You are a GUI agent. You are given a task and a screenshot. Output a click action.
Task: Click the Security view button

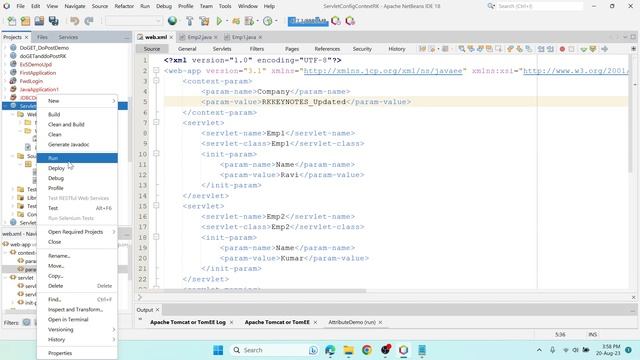[362, 49]
